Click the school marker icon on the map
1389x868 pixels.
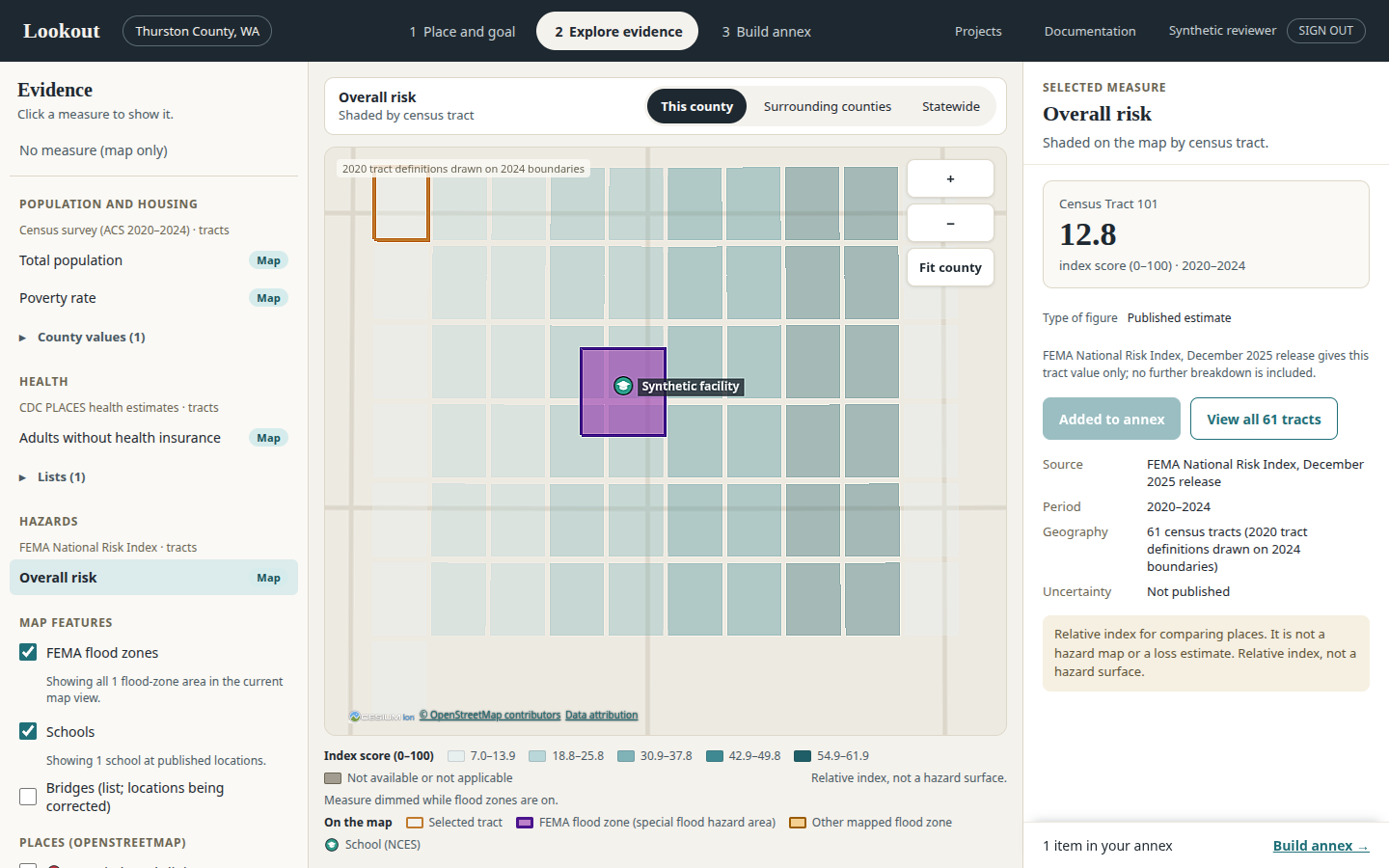[x=623, y=386]
